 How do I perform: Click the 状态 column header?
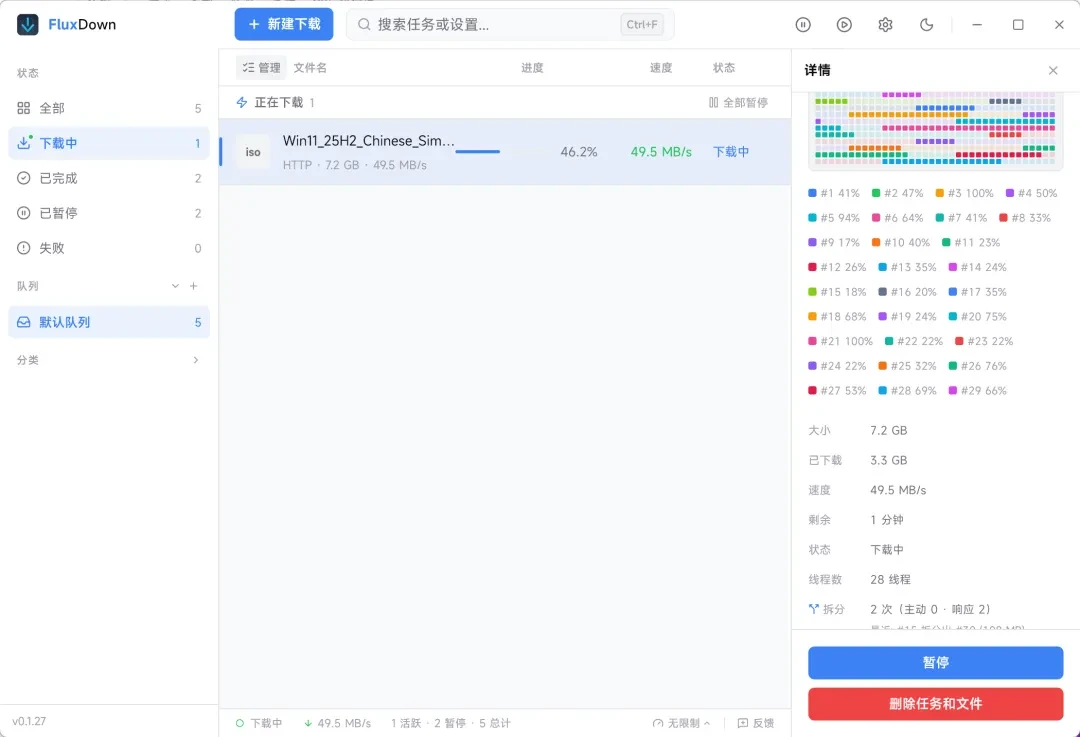tap(724, 68)
